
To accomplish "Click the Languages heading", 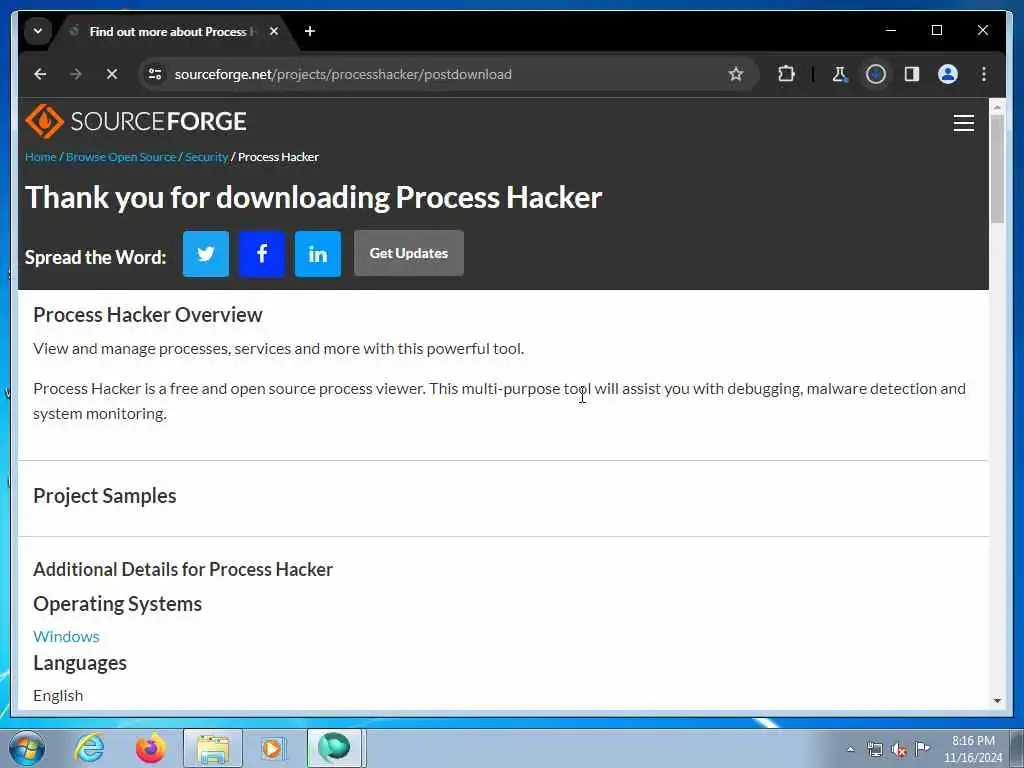I will click(80, 663).
